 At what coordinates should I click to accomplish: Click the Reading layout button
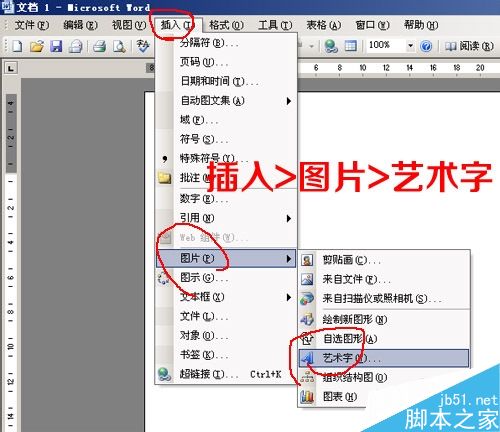tap(469, 46)
